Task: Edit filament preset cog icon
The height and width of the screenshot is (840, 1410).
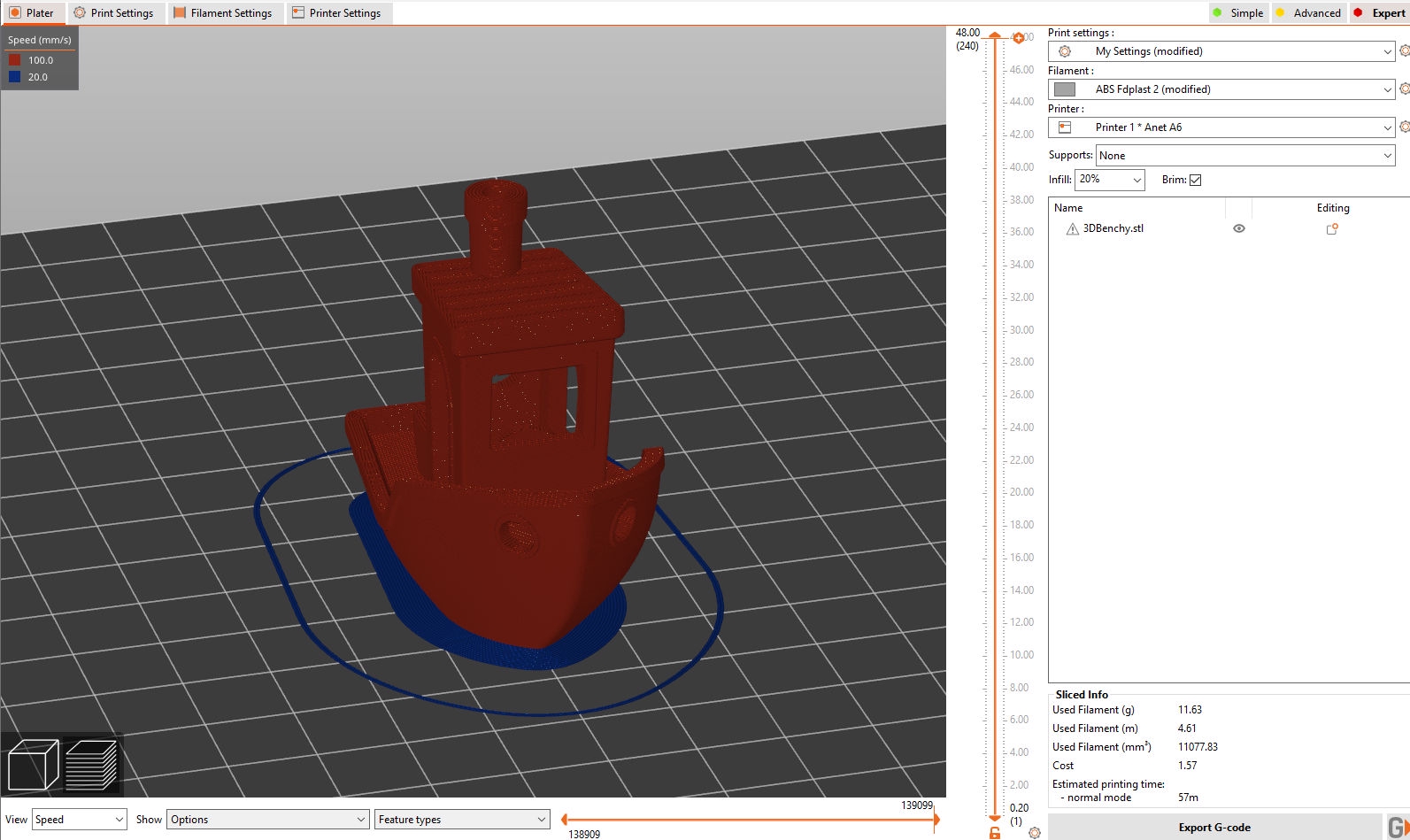Action: 1404,89
